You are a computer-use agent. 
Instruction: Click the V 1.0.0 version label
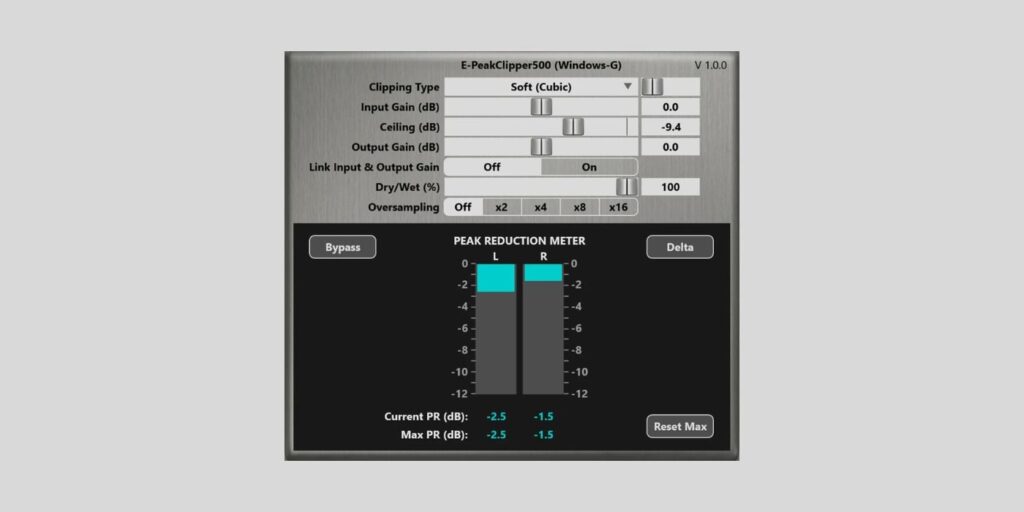coord(711,65)
